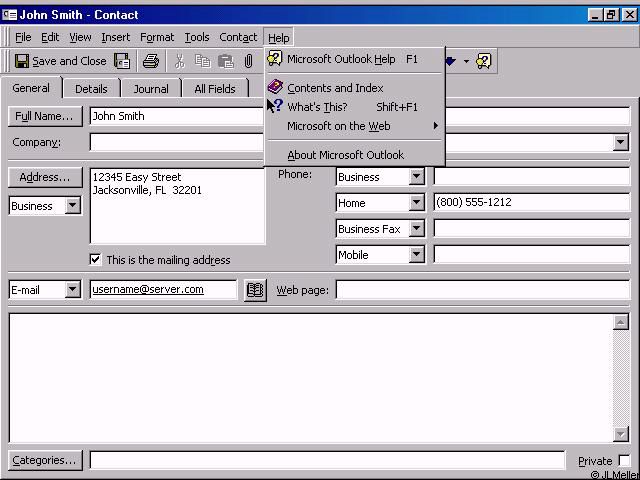Click the contact icon in the title bar

[x=9, y=15]
